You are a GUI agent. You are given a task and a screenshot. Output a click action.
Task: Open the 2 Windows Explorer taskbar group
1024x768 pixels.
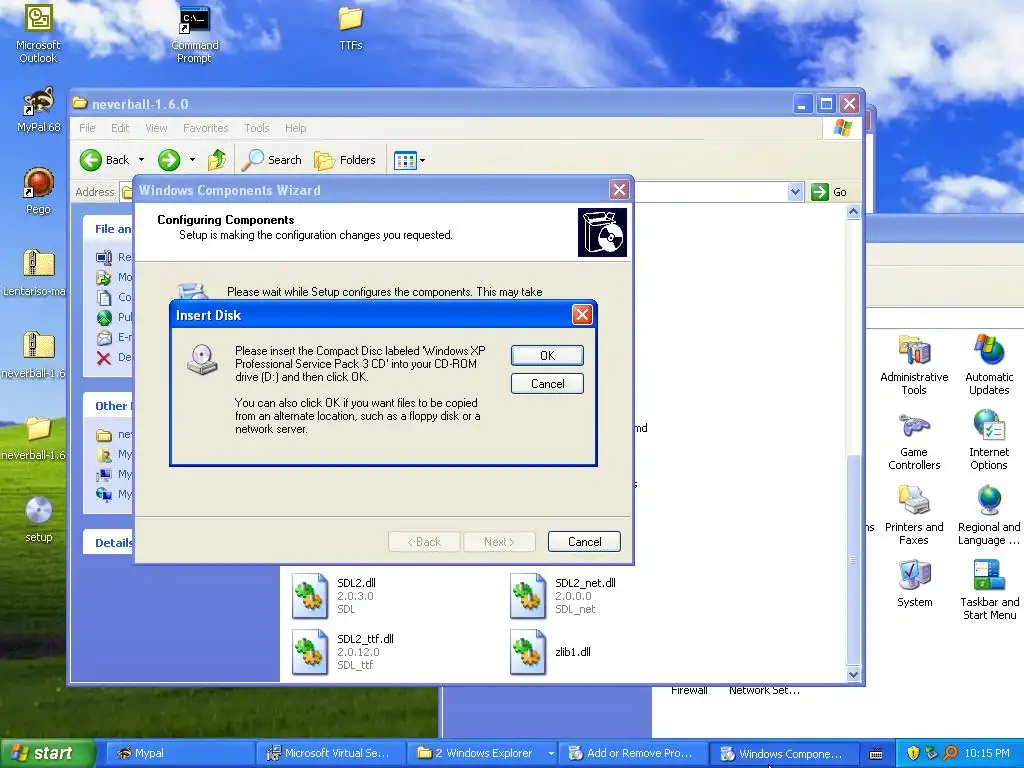(483, 753)
